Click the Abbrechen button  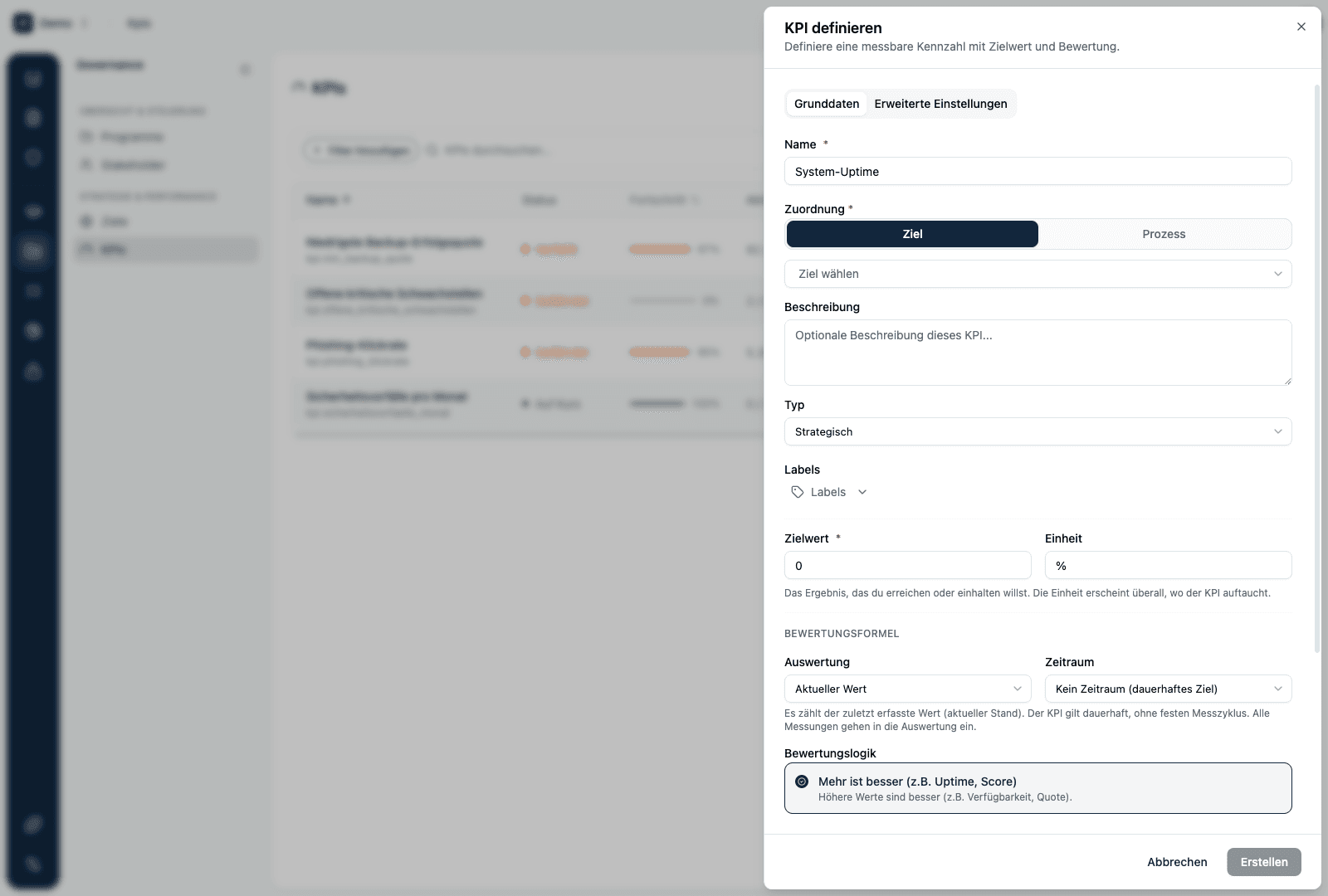[1177, 862]
